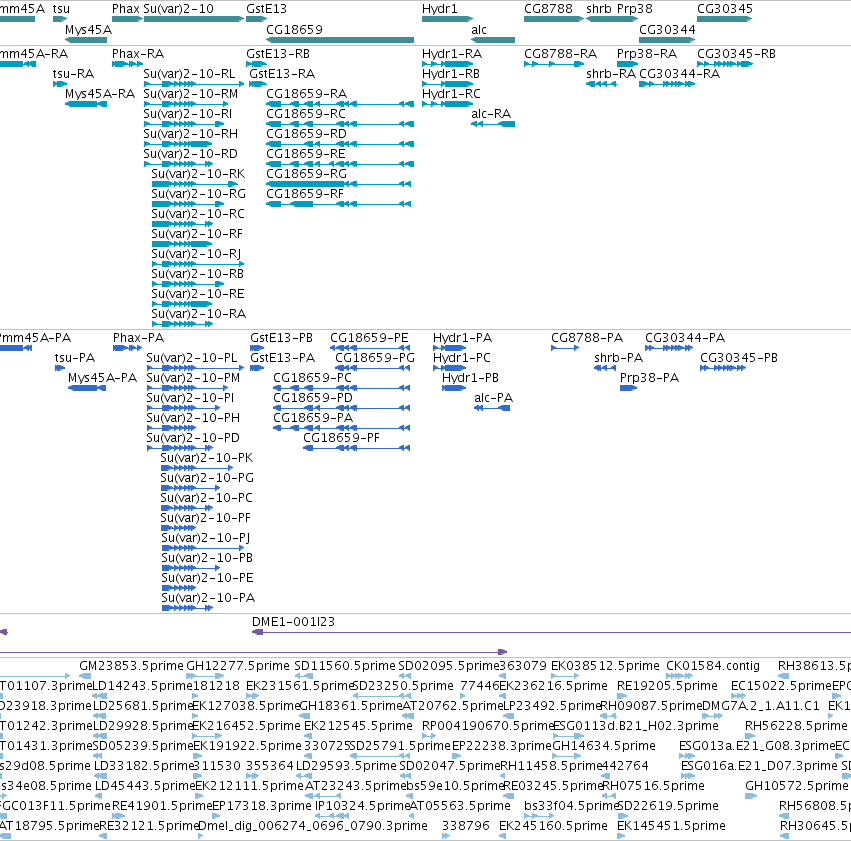
Task: Select the CG8788 gene label
Action: 548,9
